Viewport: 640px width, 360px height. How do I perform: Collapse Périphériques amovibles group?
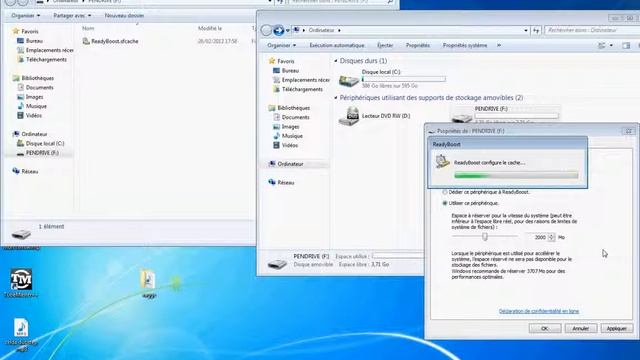click(336, 98)
